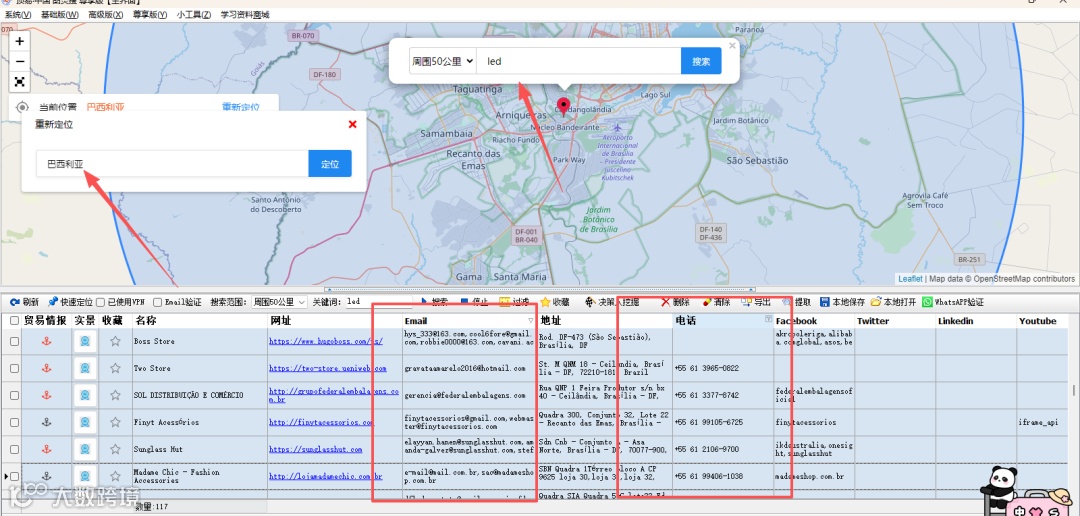Zoom out on the map
This screenshot has height=516, width=1080.
click(x=20, y=61)
